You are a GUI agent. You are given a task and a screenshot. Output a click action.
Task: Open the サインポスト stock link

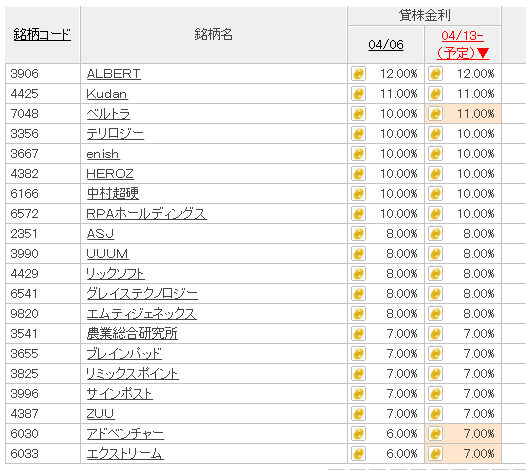120,394
